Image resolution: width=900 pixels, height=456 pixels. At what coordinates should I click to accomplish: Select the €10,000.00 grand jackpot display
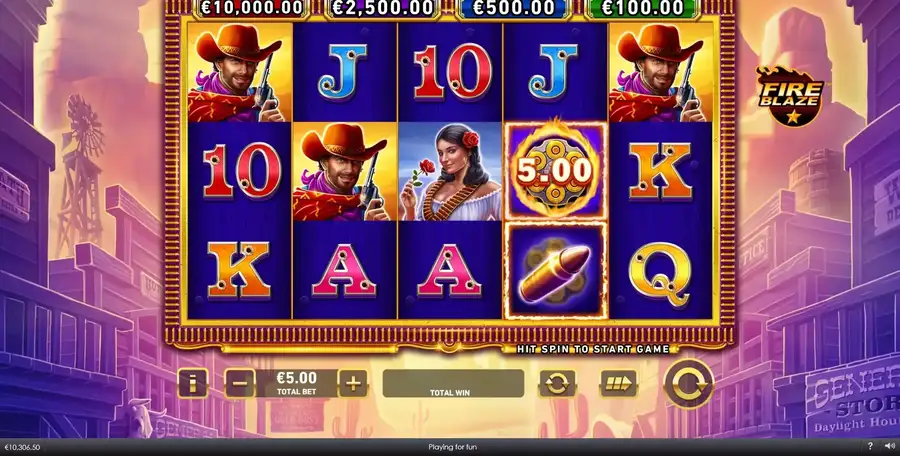click(251, 9)
